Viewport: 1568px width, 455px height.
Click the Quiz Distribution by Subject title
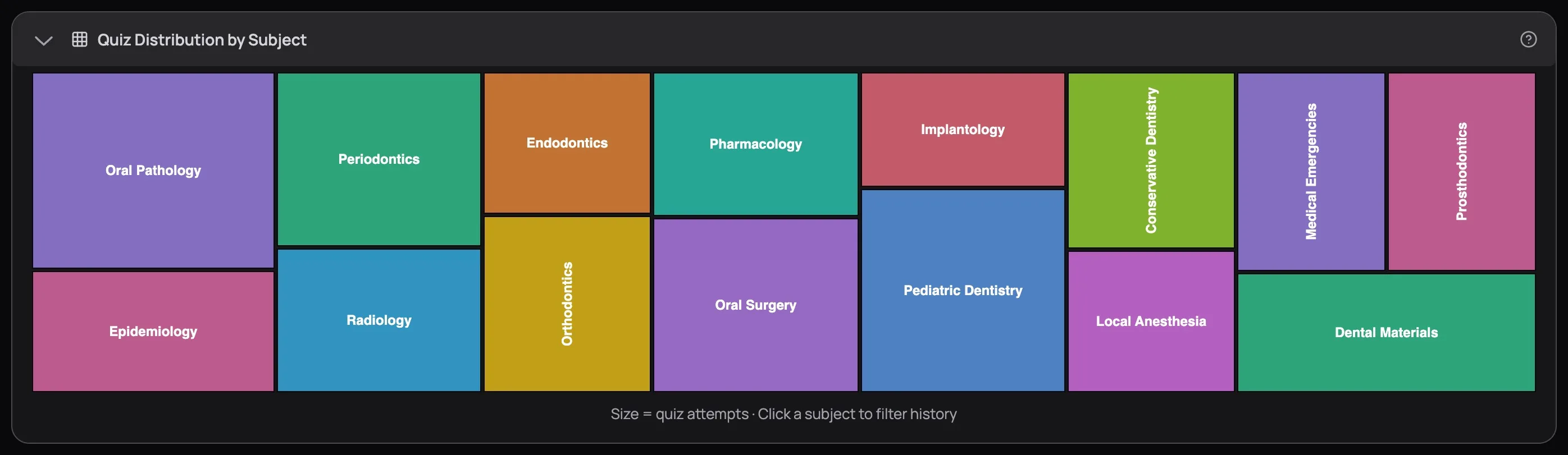coord(202,39)
